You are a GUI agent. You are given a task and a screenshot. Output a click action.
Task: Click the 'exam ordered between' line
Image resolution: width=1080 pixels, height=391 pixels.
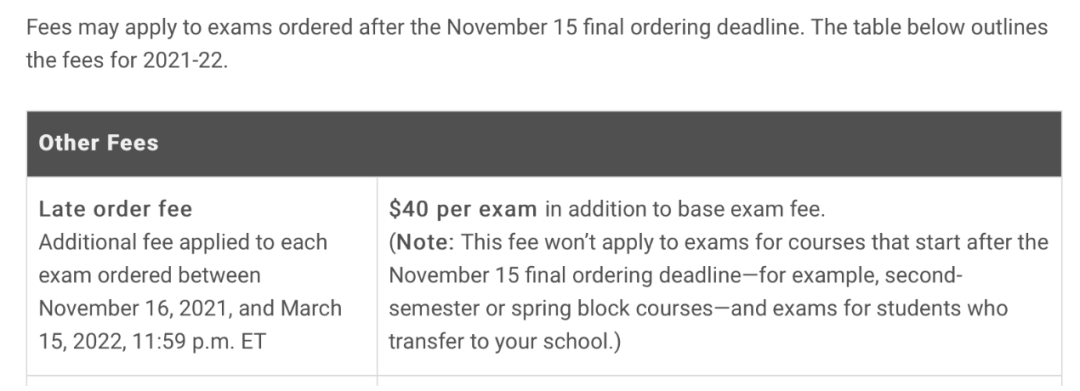[x=149, y=275]
